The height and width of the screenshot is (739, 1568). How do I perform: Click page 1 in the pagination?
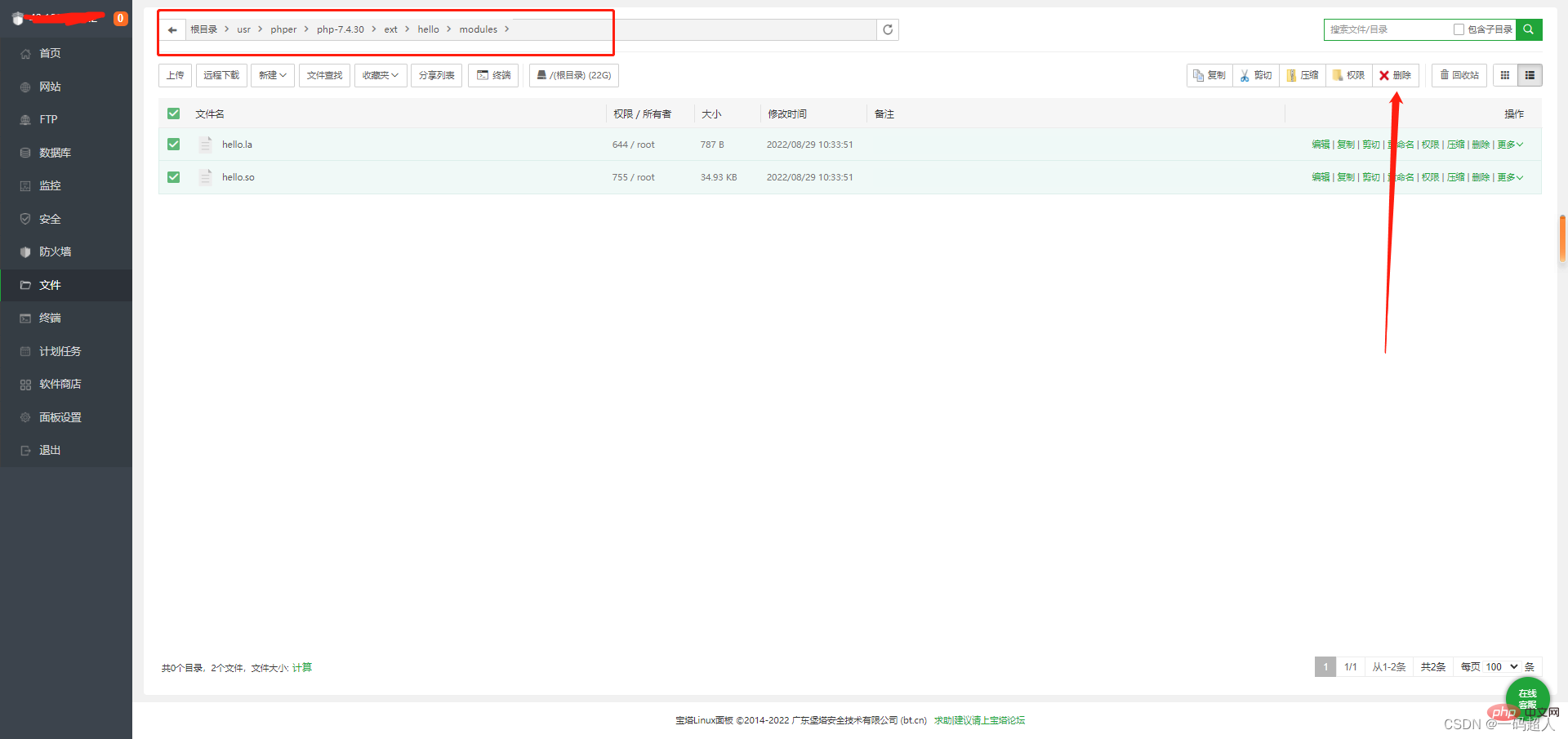coord(1325,667)
